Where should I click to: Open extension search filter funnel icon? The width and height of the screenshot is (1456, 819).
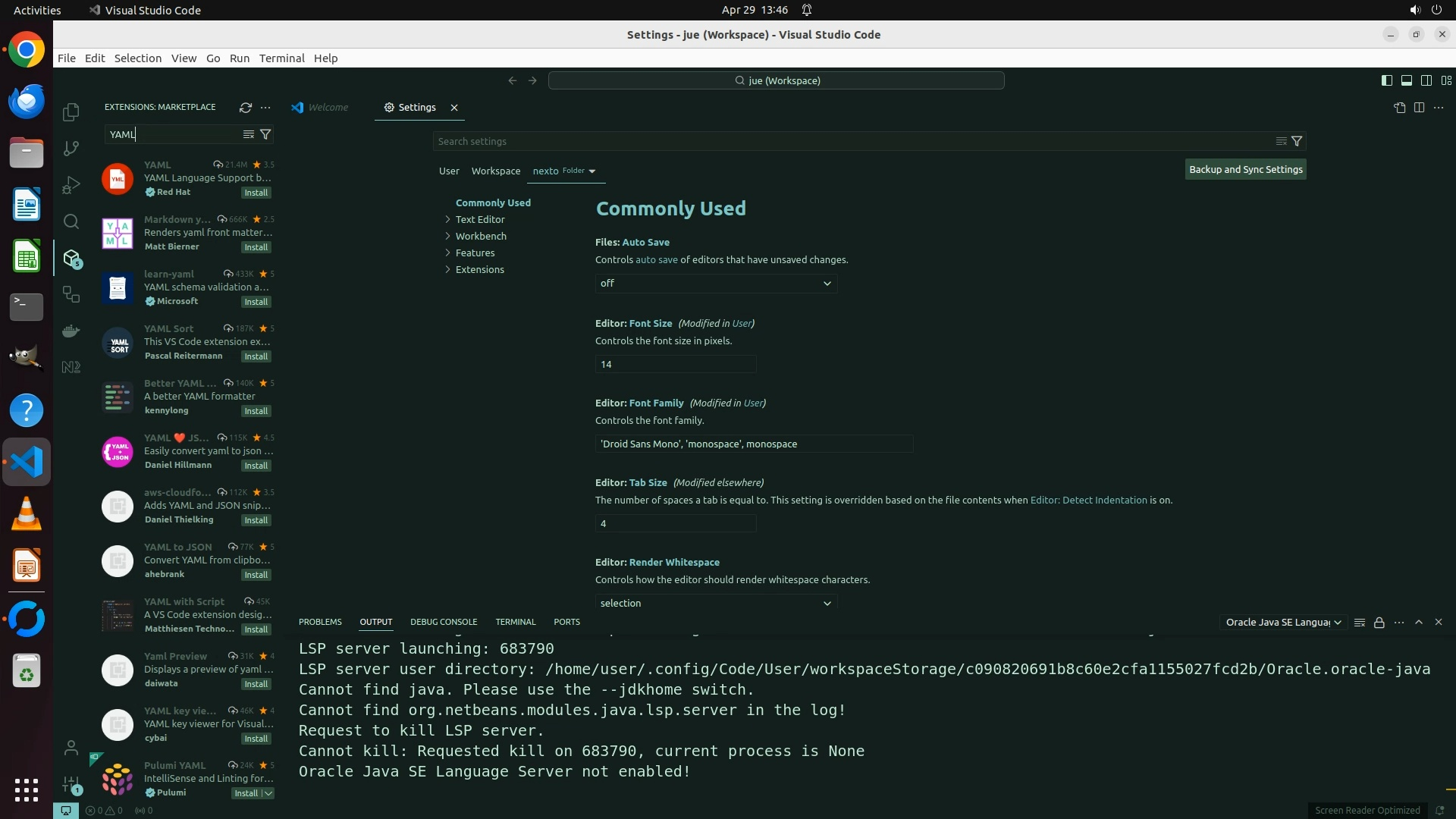[265, 134]
